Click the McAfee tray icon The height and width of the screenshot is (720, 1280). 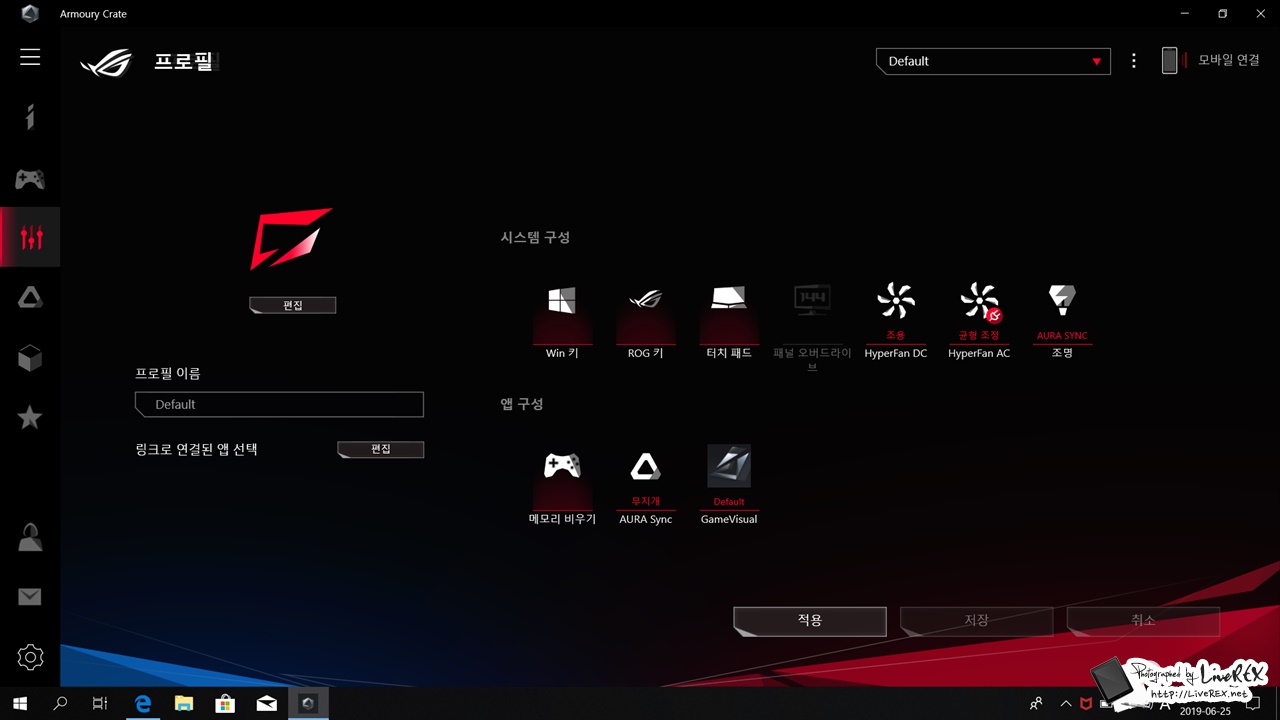[1086, 704]
